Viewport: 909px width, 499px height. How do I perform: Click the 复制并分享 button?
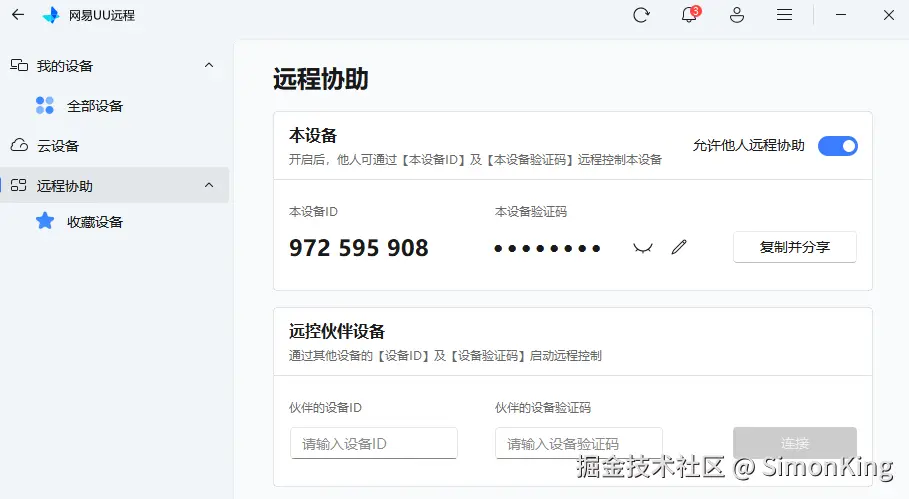pos(795,247)
